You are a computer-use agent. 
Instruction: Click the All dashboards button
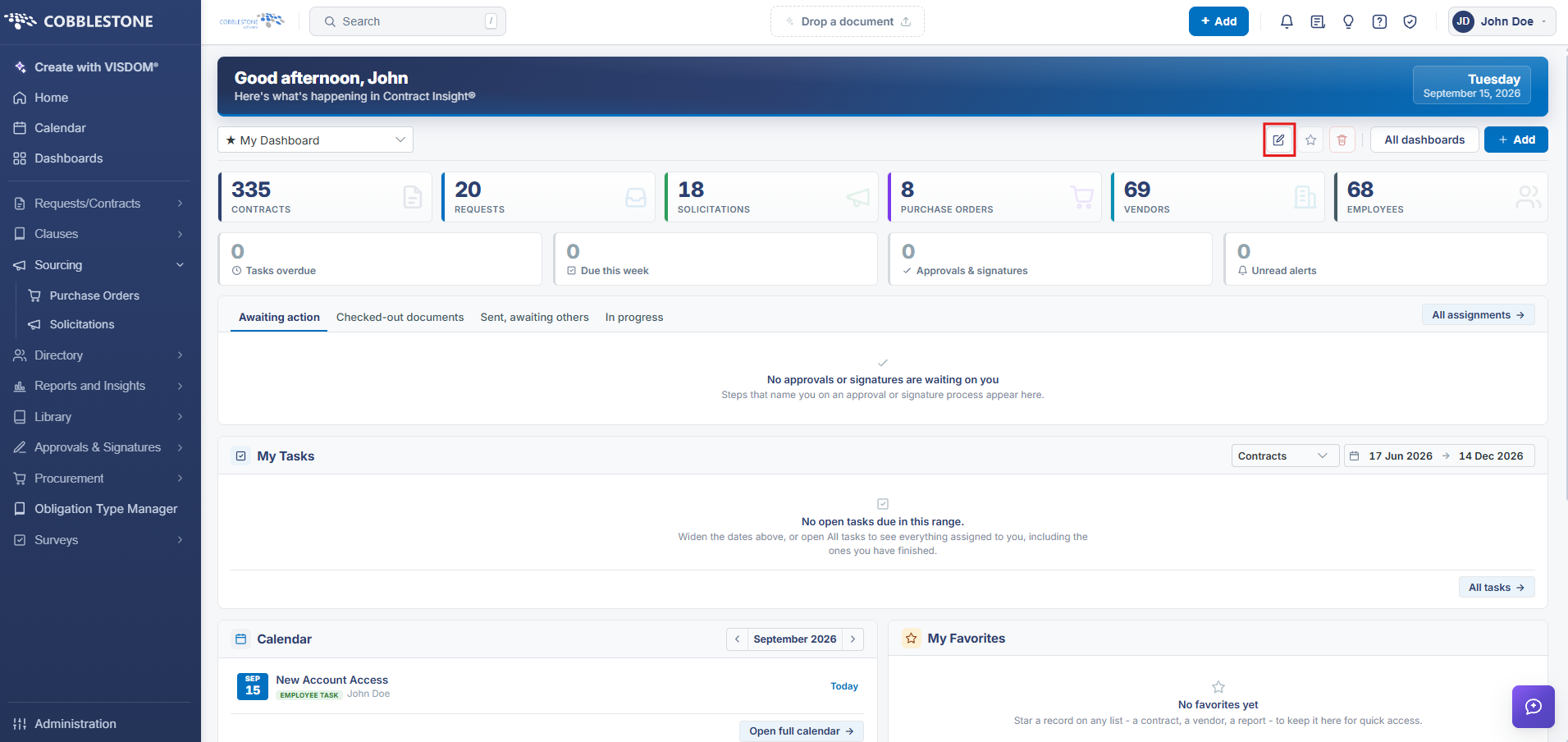coord(1424,140)
